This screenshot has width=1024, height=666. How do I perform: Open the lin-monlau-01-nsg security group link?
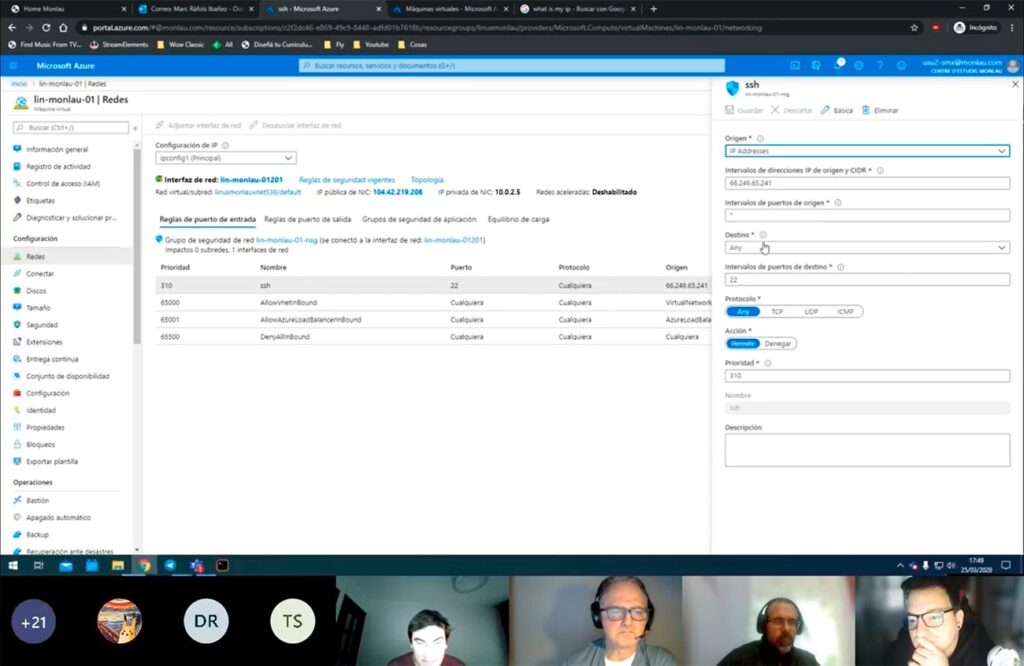pyautogui.click(x=285, y=240)
